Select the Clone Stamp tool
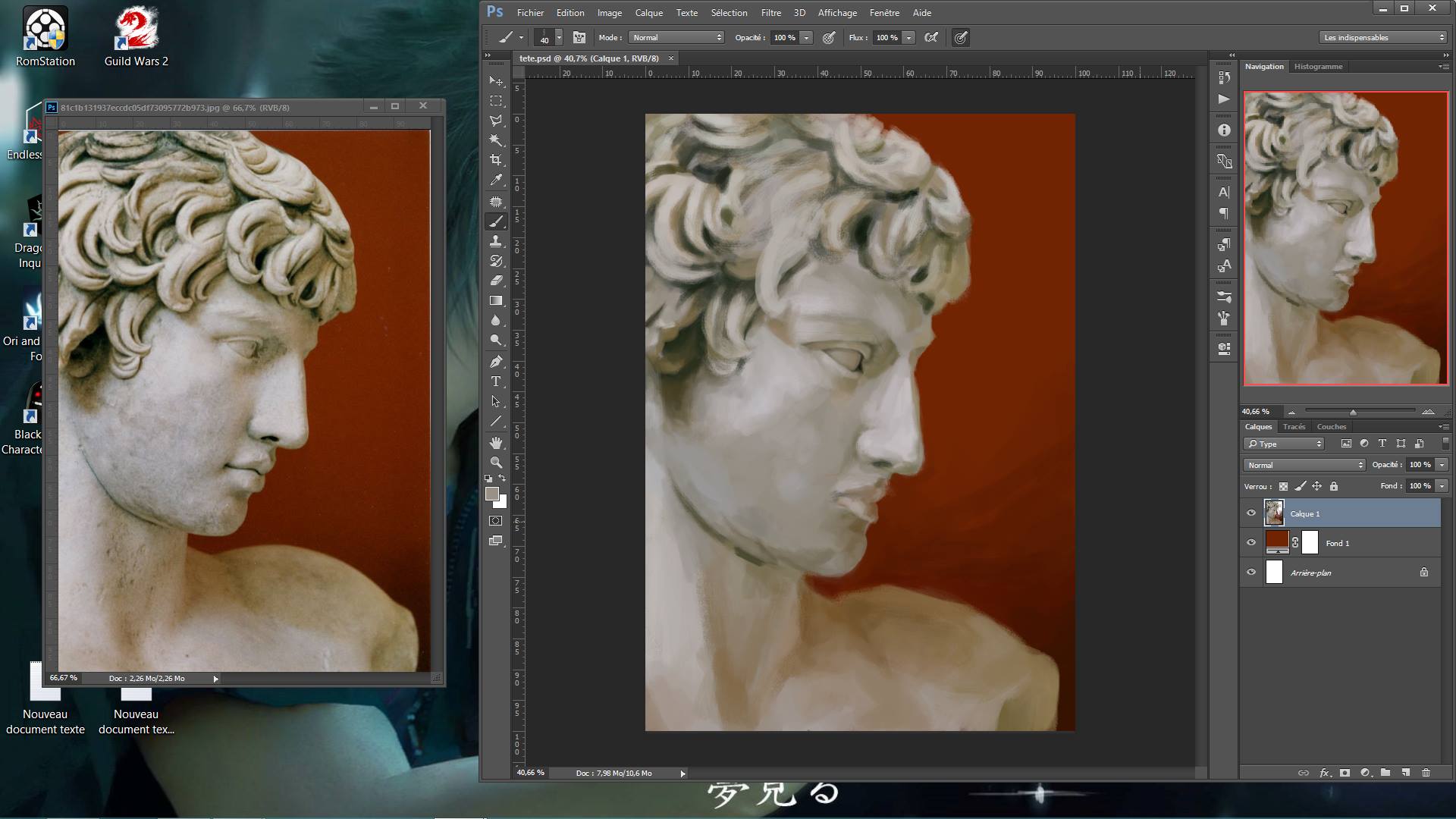1456x819 pixels. click(x=496, y=241)
